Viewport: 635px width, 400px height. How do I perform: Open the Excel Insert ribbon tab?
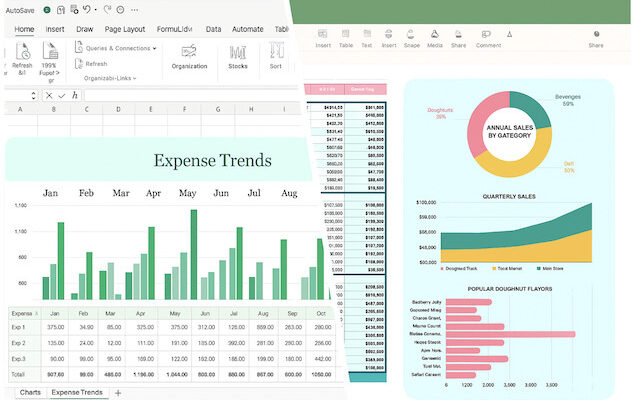point(55,29)
